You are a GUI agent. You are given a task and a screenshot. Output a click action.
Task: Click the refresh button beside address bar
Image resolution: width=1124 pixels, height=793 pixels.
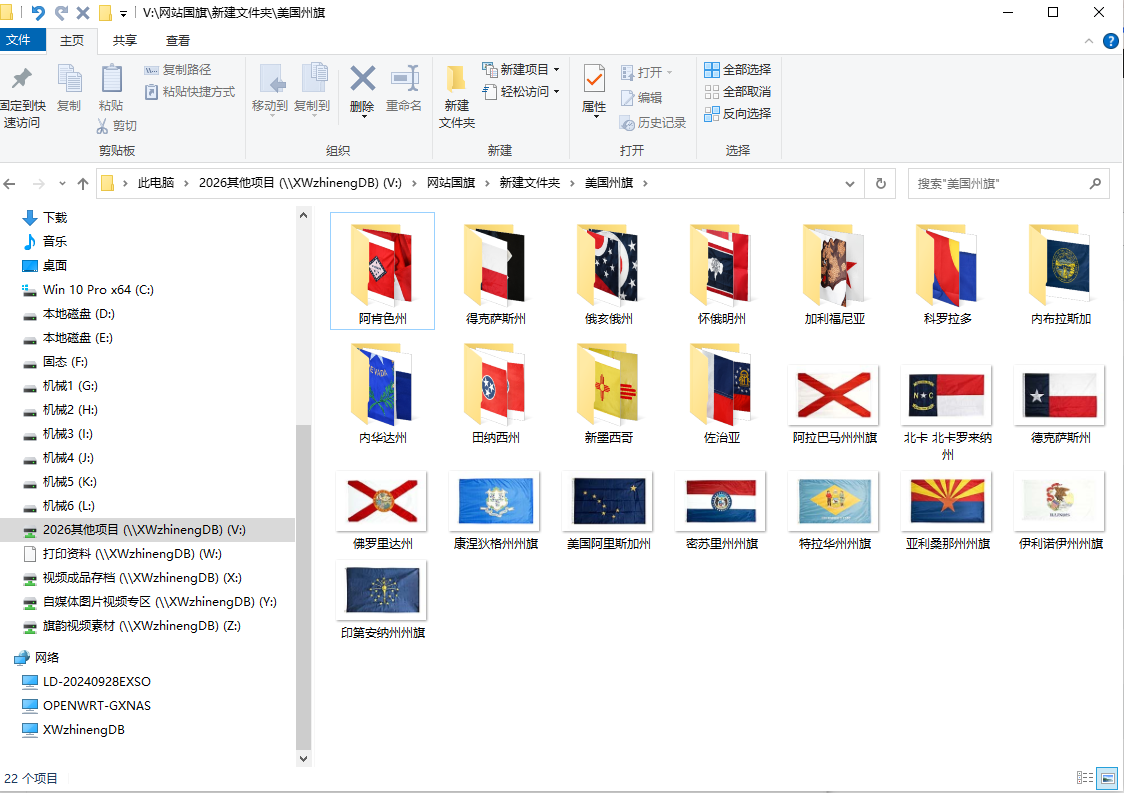click(881, 184)
